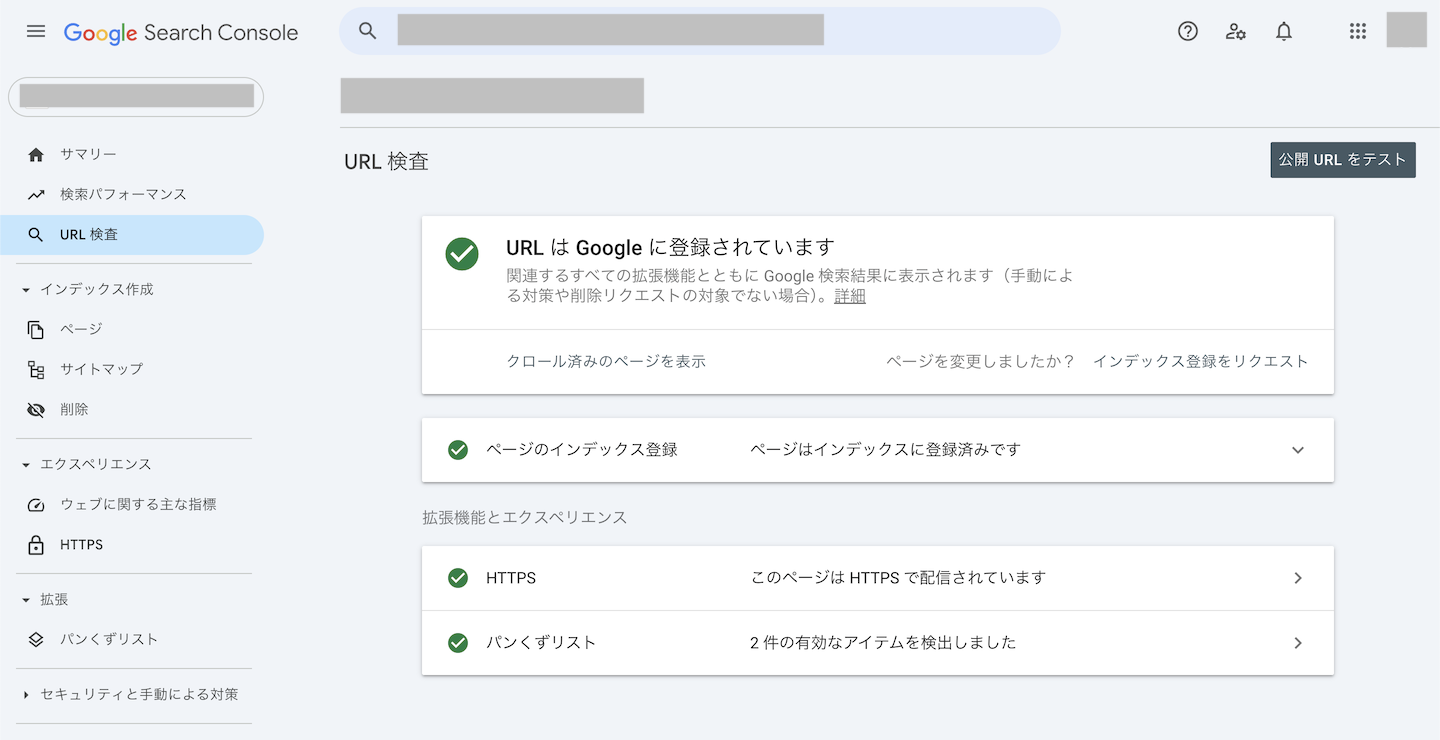Open the property selector dropdown
The image size is (1440, 740).
(136, 97)
